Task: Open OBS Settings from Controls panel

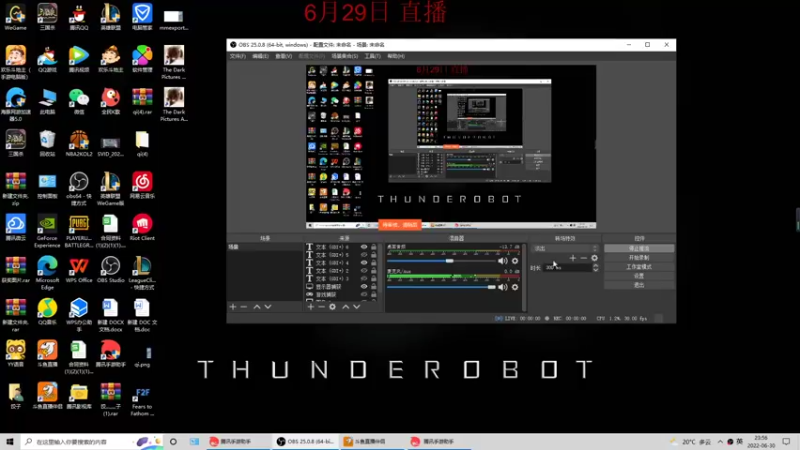Action: click(639, 276)
